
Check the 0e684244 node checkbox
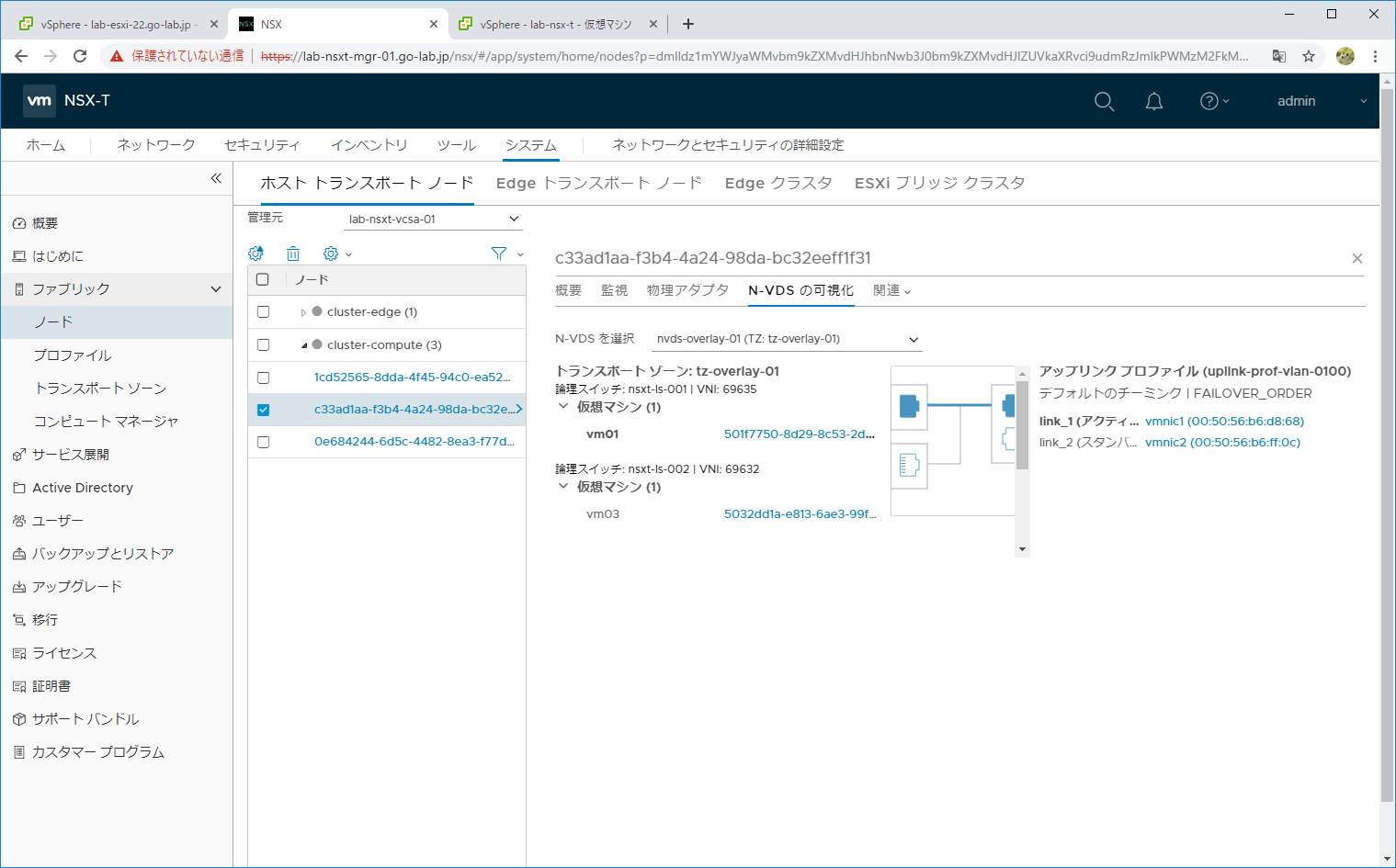tap(263, 442)
